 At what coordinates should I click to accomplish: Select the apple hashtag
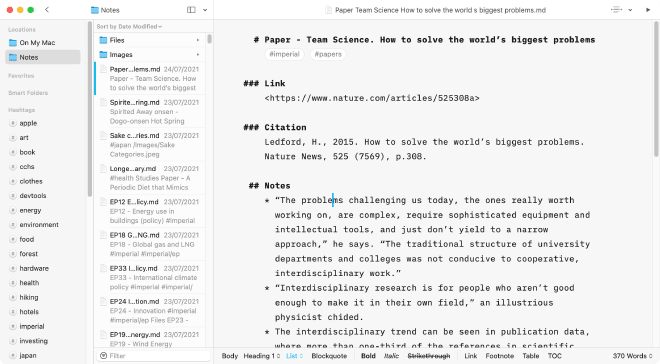click(28, 123)
